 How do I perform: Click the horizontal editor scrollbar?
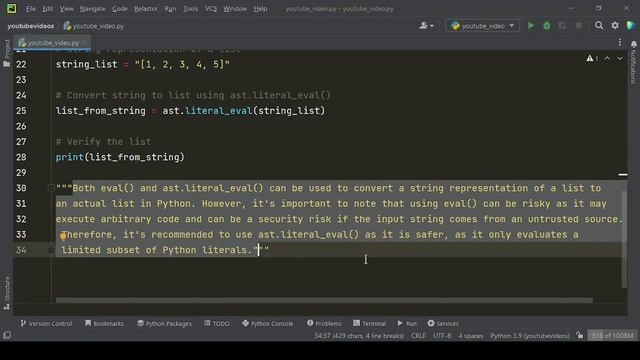[324, 300]
